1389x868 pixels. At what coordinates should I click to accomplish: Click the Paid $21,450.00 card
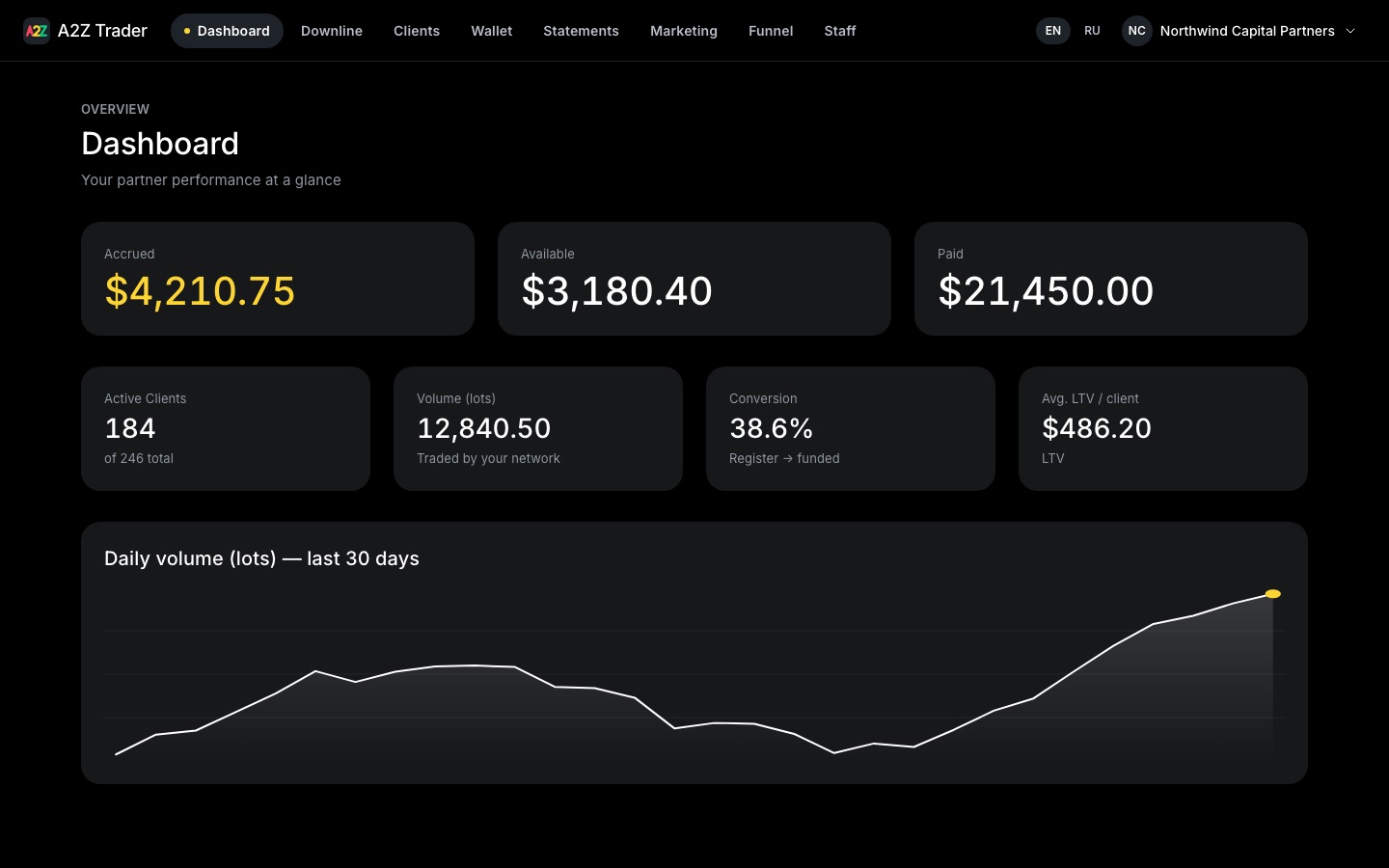pos(1111,279)
